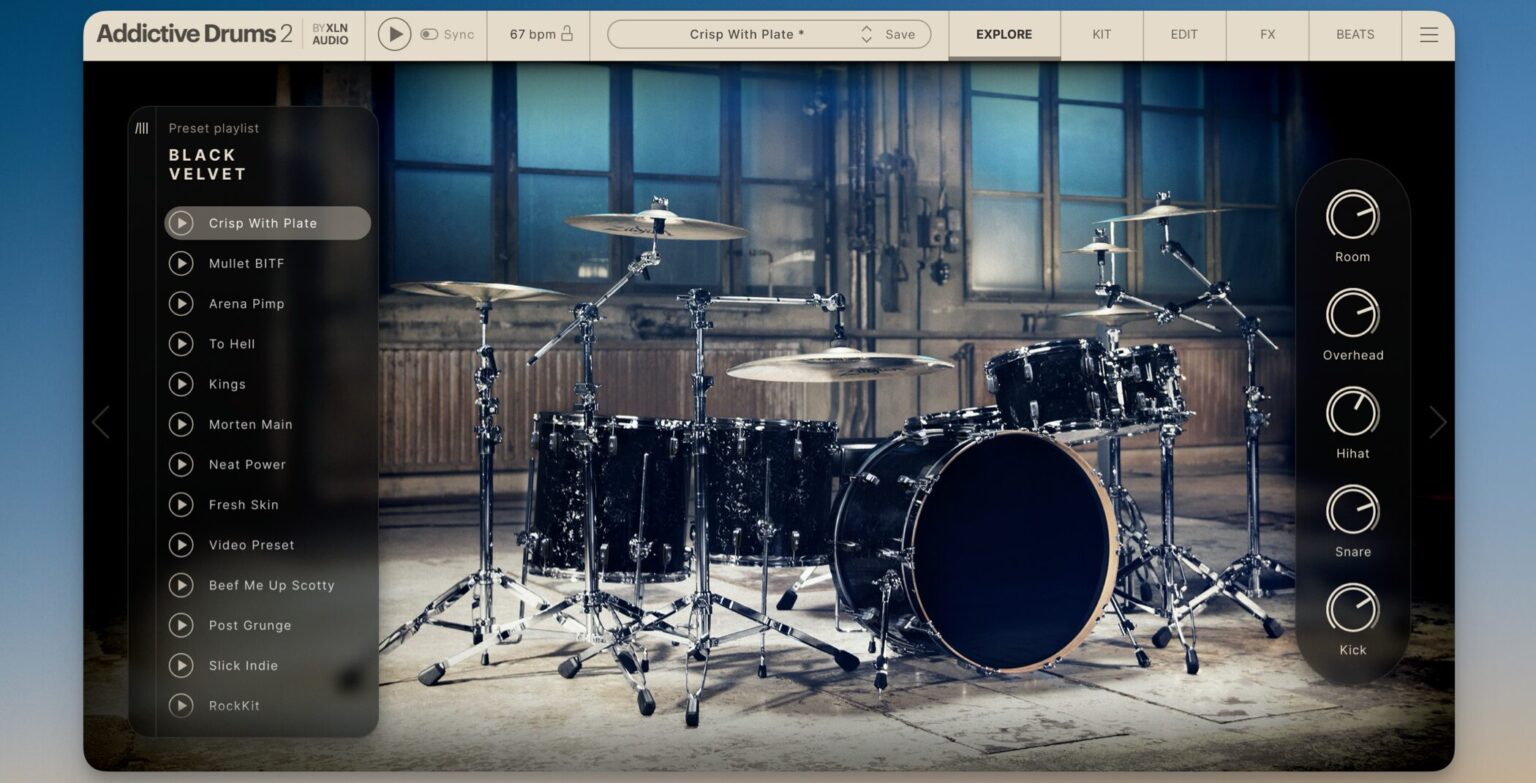
Task: Toggle the Sync switch
Action: [x=432, y=33]
